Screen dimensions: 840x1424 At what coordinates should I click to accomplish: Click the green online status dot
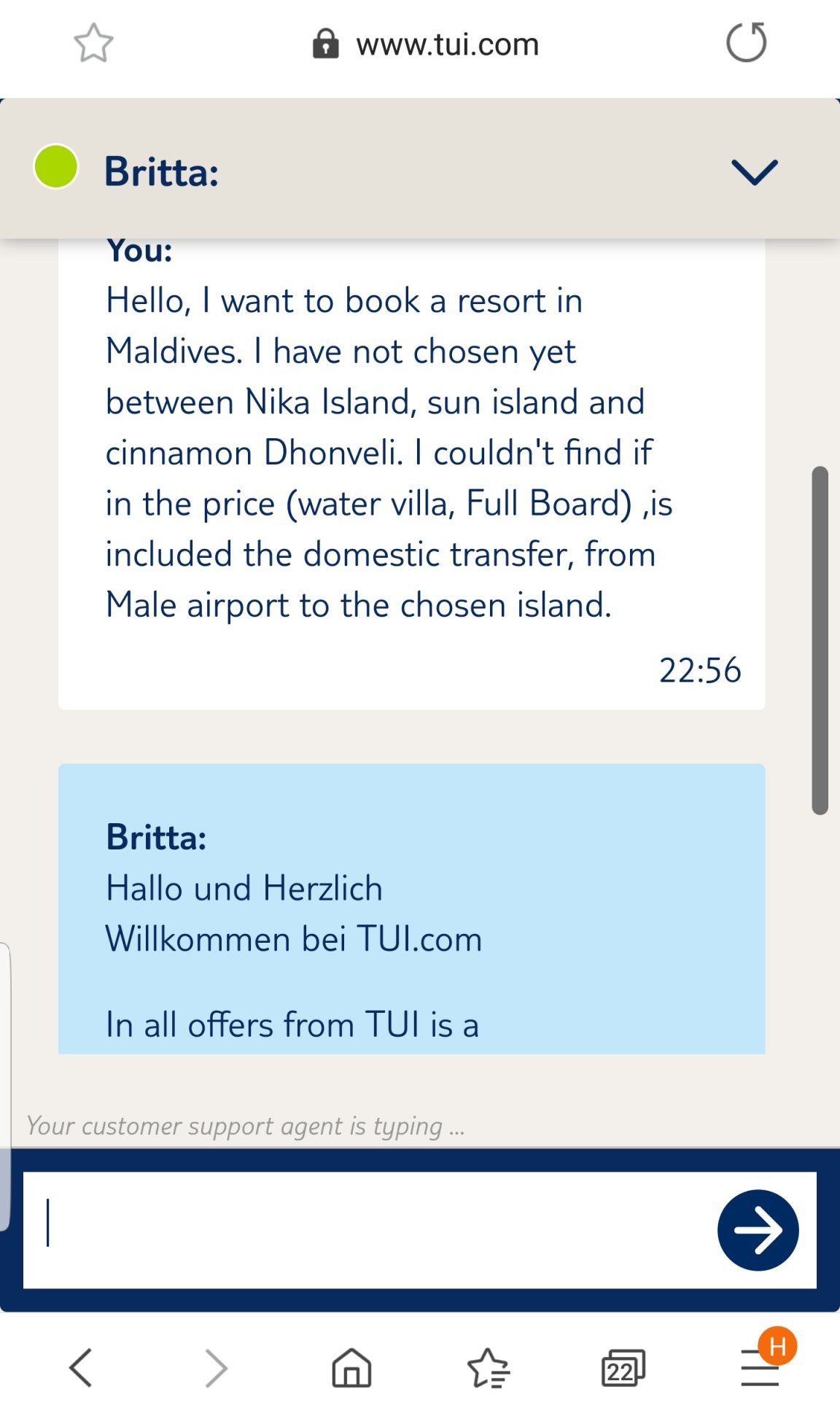tap(56, 167)
